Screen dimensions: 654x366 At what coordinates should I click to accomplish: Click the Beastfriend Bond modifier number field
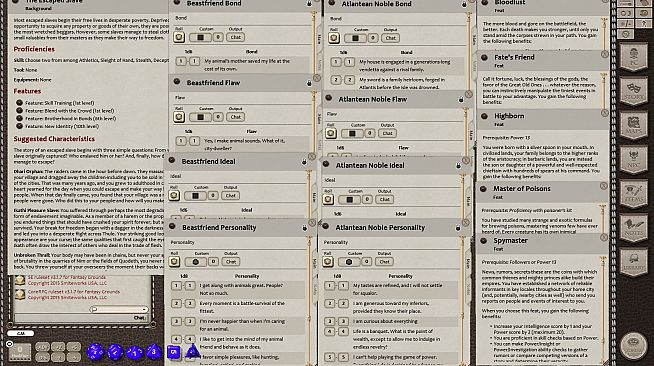pyautogui.click(x=218, y=37)
